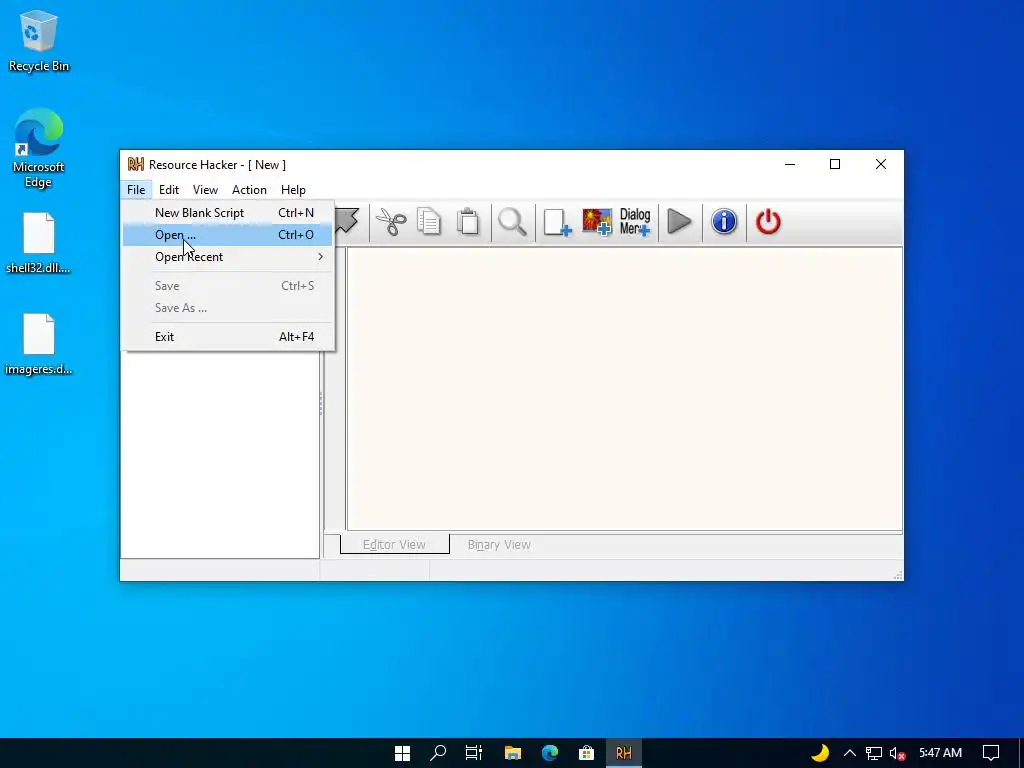Choose New Blank Script menu entry
1024x768 pixels.
click(x=228, y=213)
